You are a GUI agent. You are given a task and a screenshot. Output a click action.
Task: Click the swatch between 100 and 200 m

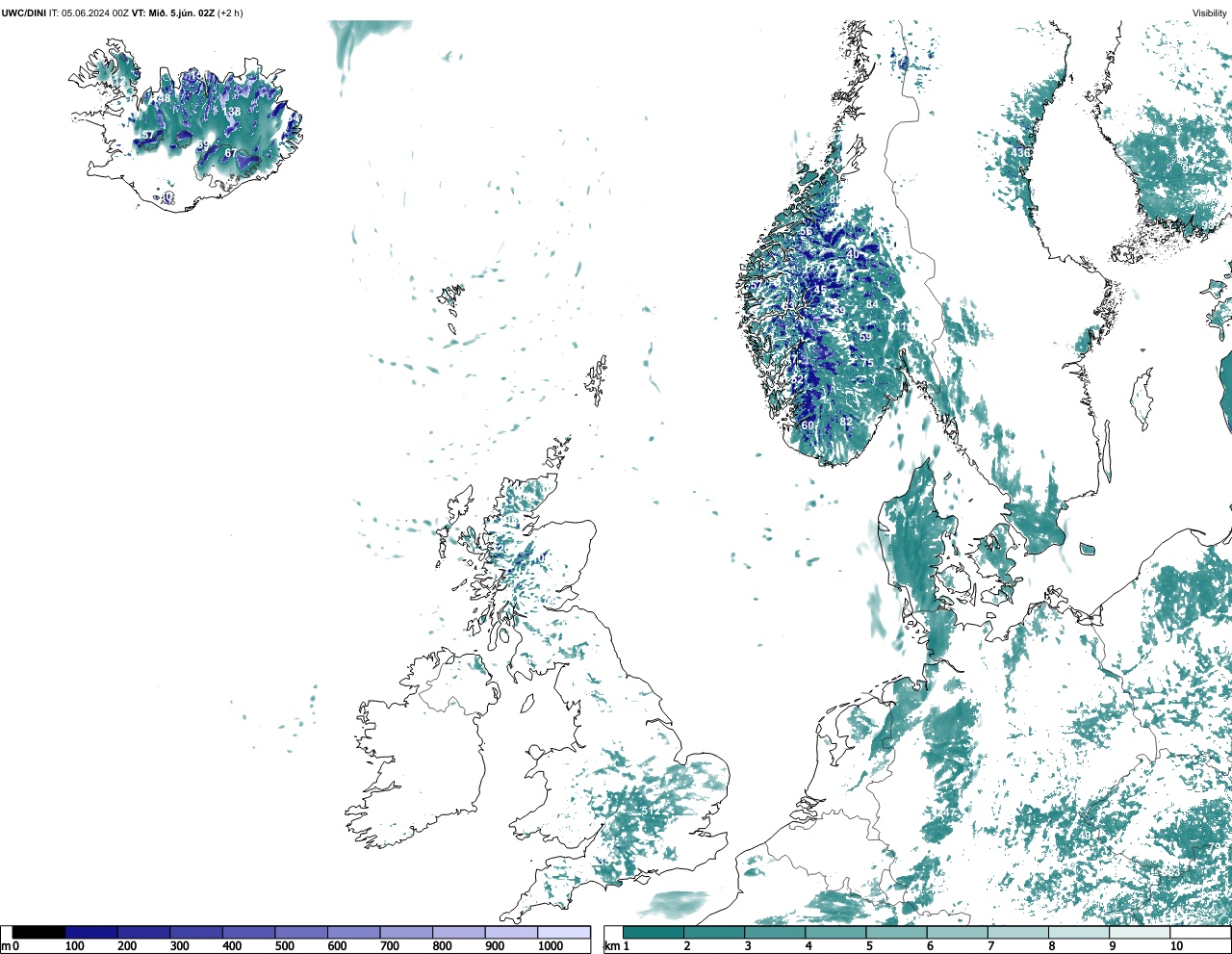pos(91,933)
